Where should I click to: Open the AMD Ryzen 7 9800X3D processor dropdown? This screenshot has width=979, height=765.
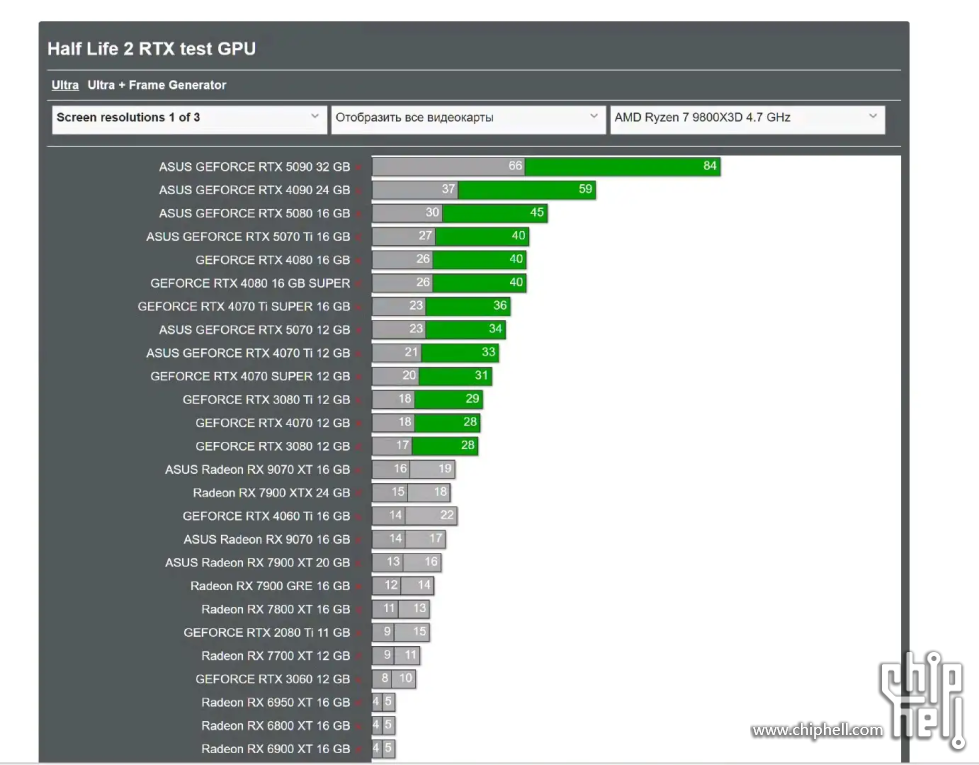[747, 119]
